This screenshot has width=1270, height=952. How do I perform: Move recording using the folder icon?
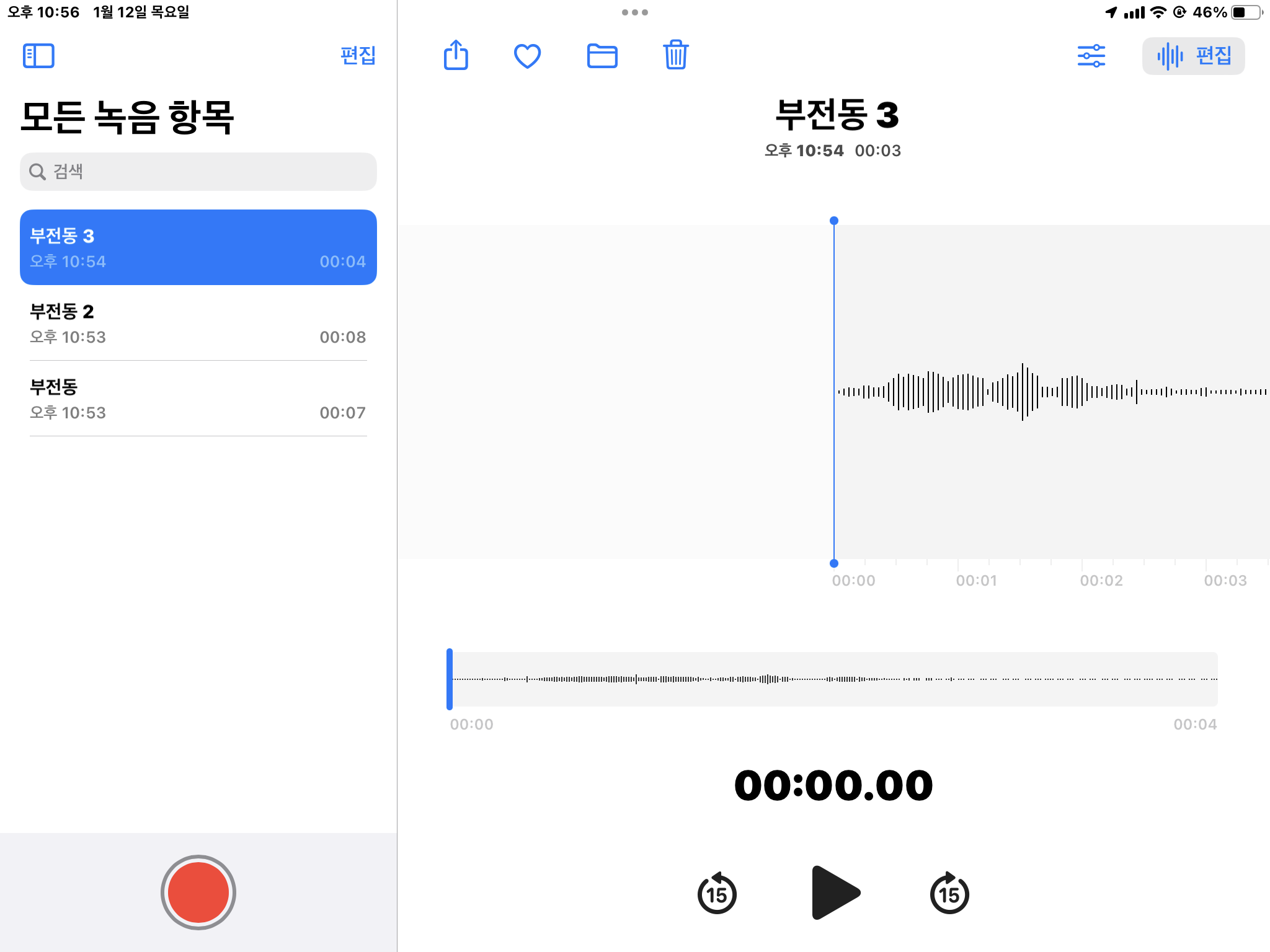tap(602, 56)
